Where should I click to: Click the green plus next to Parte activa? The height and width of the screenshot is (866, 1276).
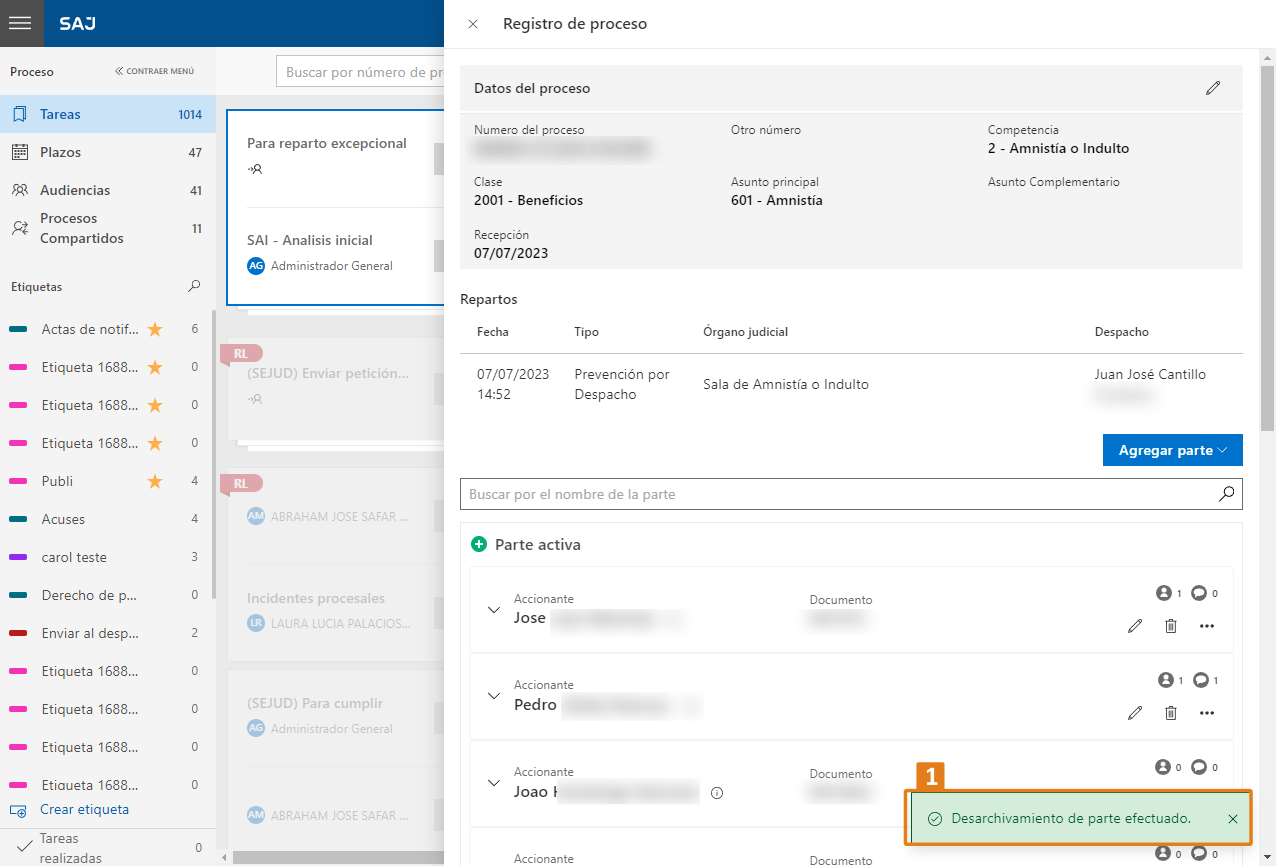[479, 545]
